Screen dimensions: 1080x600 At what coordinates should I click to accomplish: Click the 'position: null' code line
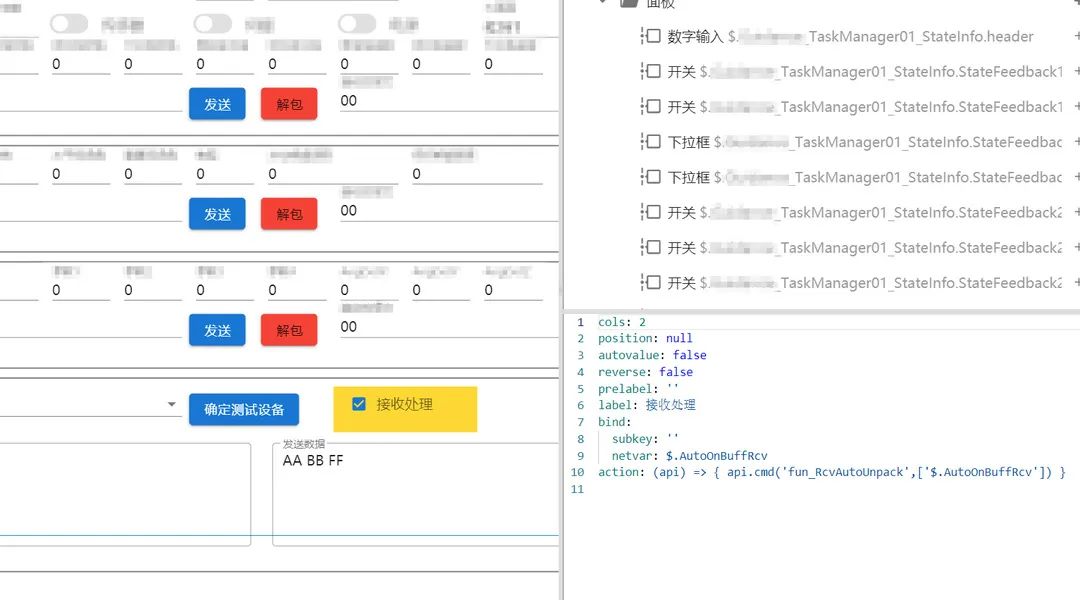(x=645, y=338)
